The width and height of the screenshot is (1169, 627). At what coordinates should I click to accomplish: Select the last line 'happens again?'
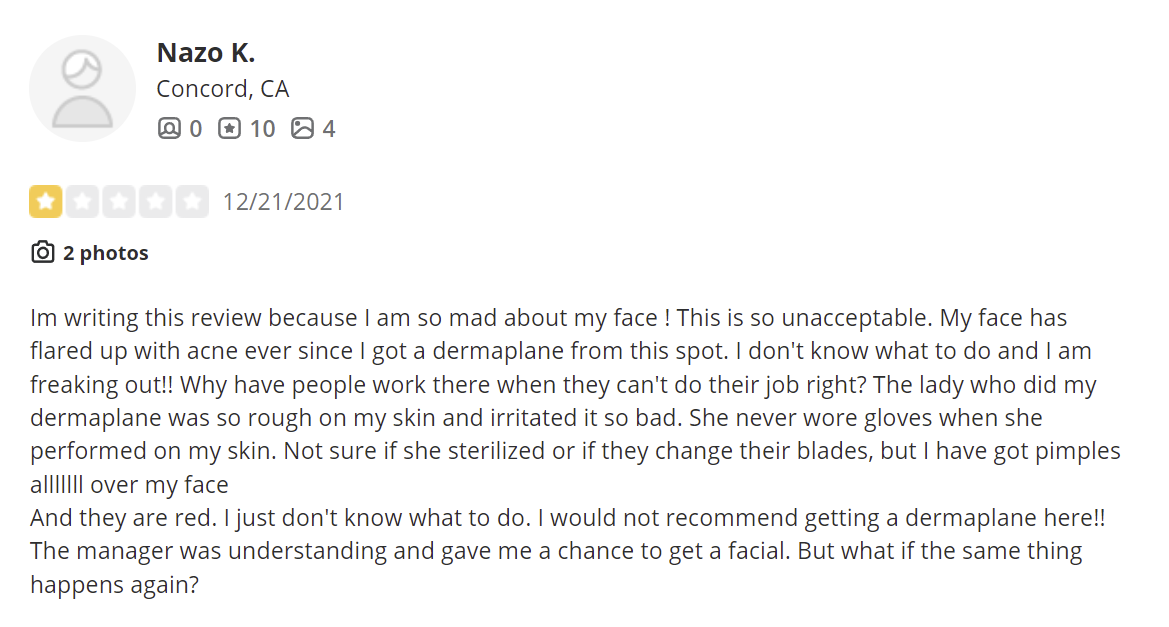115,585
